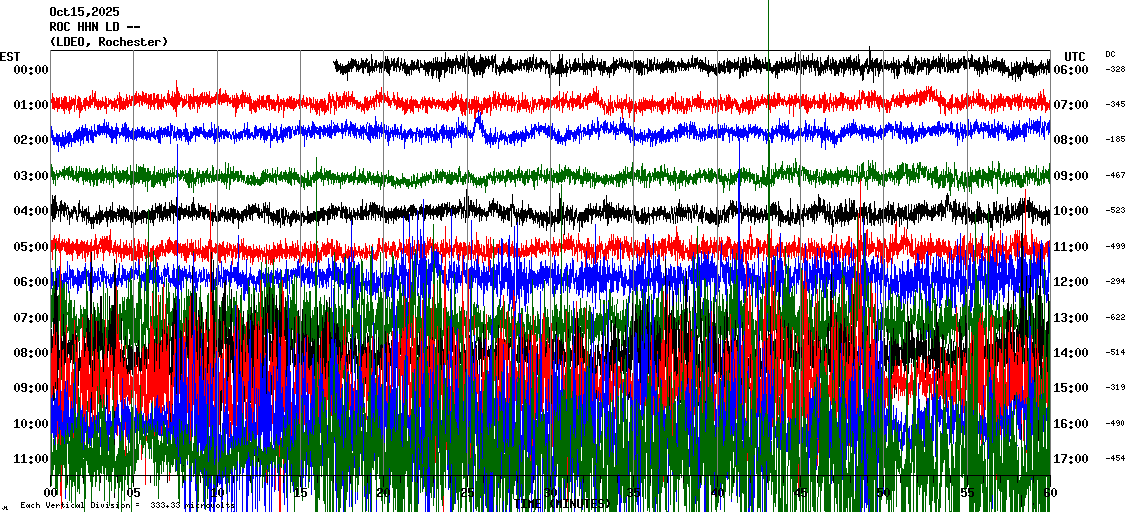
Task: Click the DC column header
Action: click(x=1110, y=54)
